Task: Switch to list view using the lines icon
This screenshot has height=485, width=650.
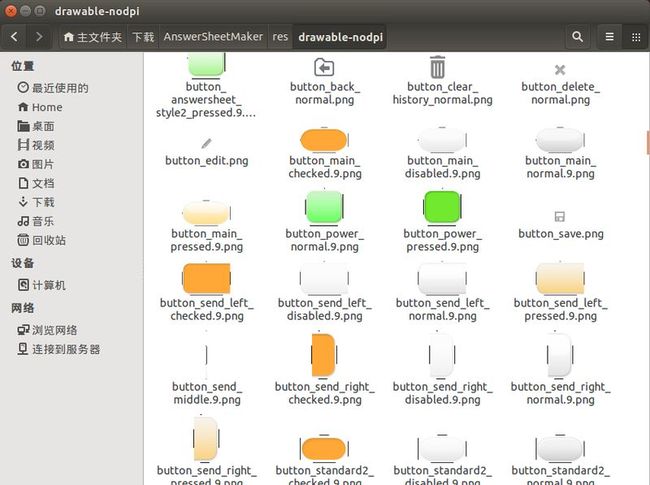Action: click(x=609, y=37)
